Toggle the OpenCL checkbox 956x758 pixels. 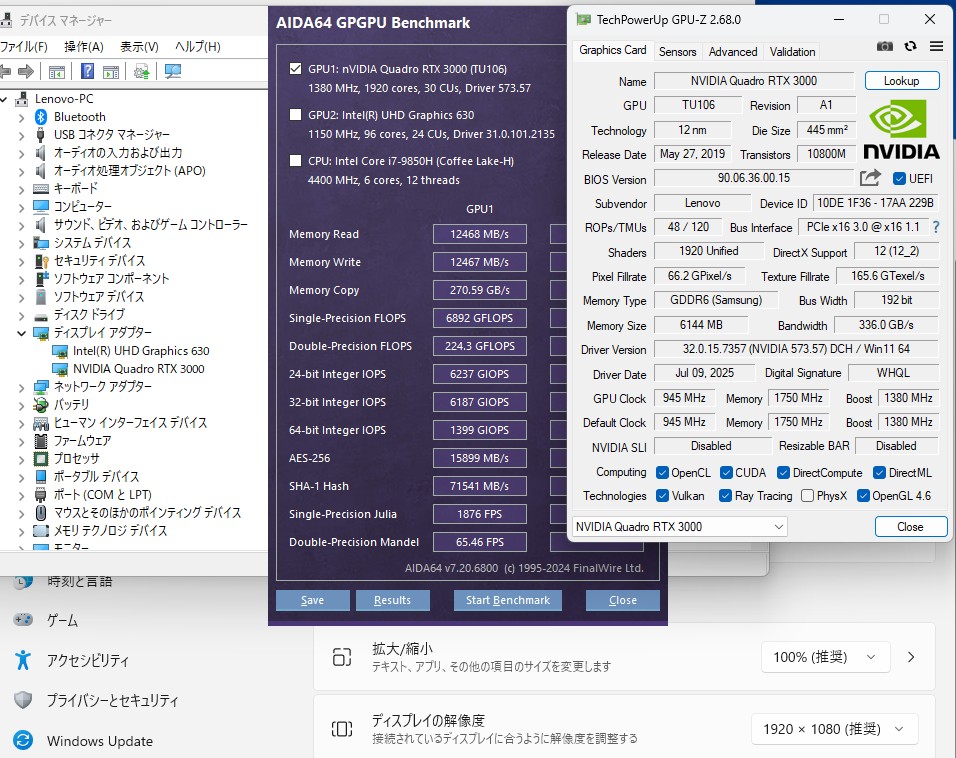pos(662,473)
